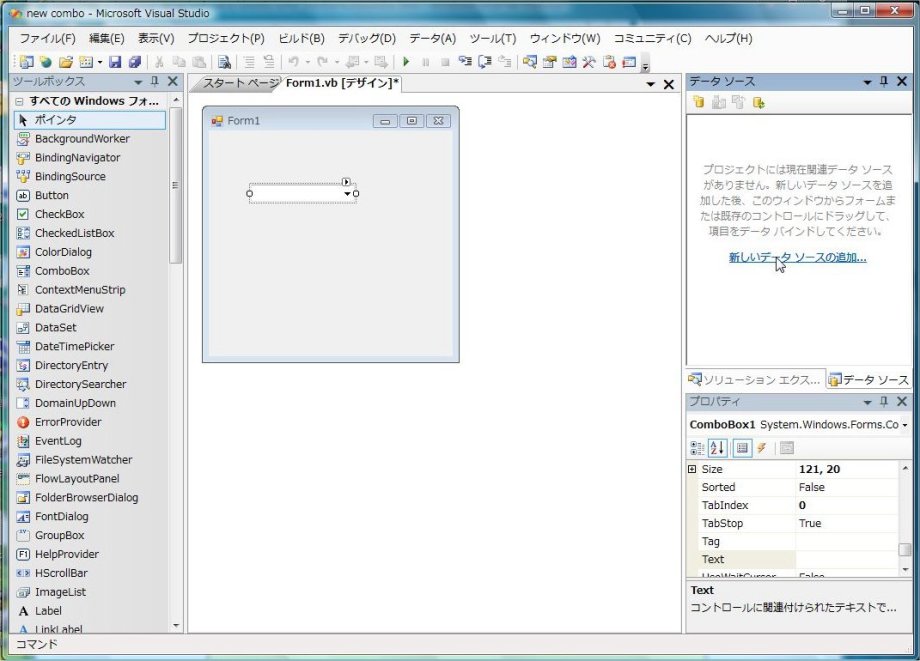This screenshot has height=661, width=920.
Task: Click the Add New Item toolbar icon
Action: pyautogui.click(x=86, y=62)
